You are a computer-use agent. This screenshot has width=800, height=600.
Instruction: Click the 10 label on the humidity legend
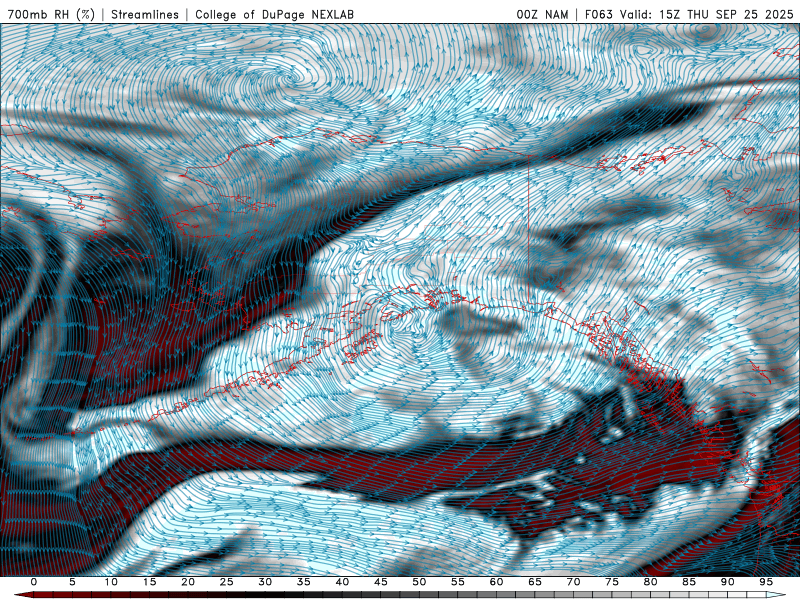111,582
